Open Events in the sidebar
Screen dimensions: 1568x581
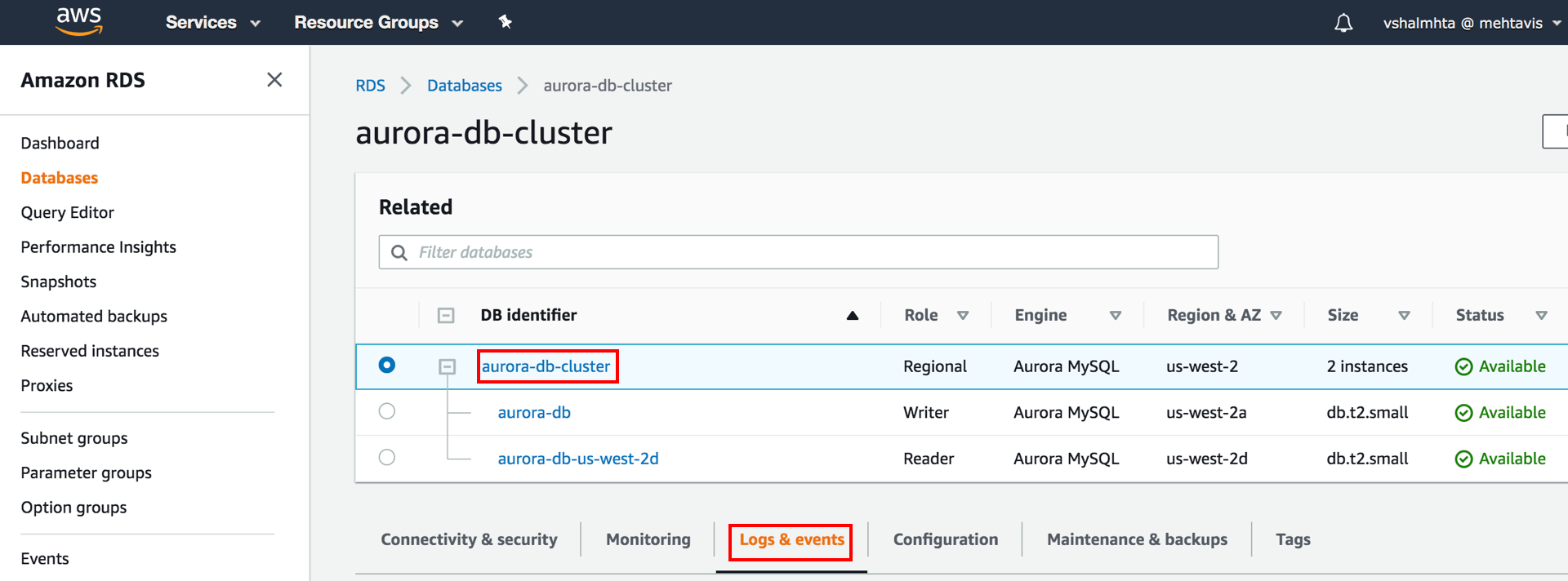(45, 559)
